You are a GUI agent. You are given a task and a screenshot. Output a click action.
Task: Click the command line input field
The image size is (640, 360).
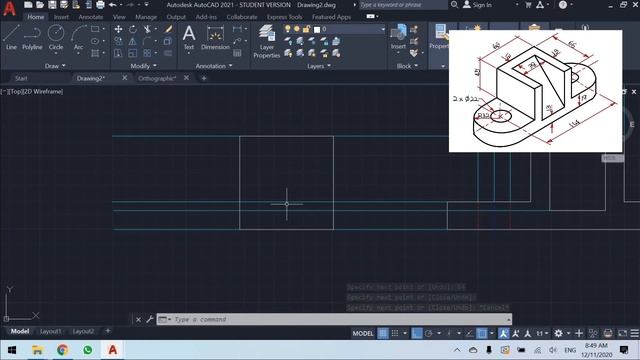pos(334,319)
